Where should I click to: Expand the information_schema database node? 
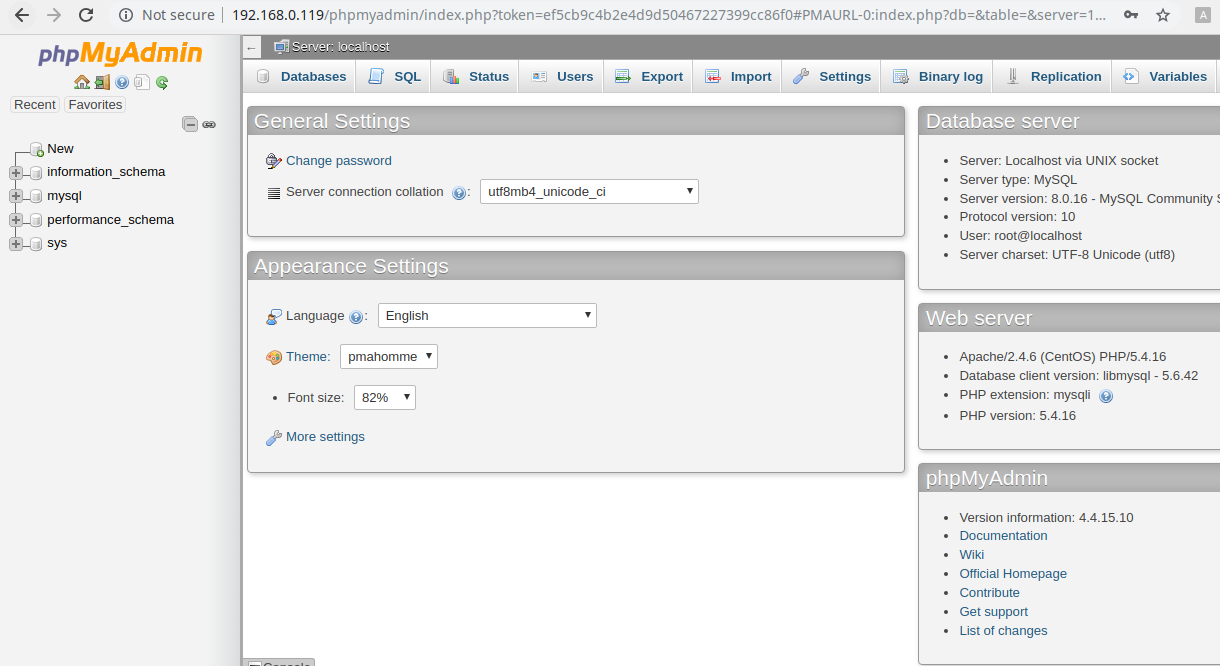16,172
